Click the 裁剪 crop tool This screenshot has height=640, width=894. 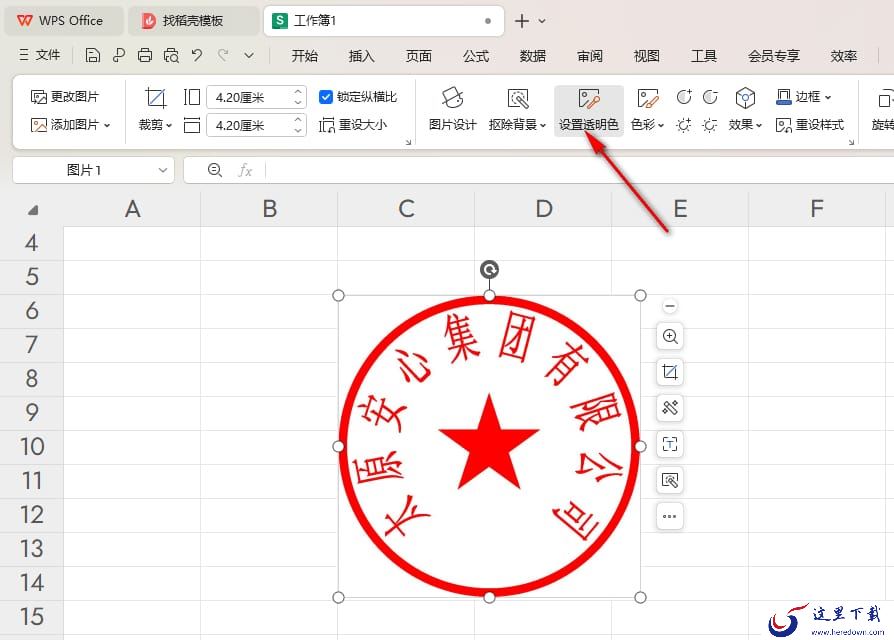coord(155,97)
